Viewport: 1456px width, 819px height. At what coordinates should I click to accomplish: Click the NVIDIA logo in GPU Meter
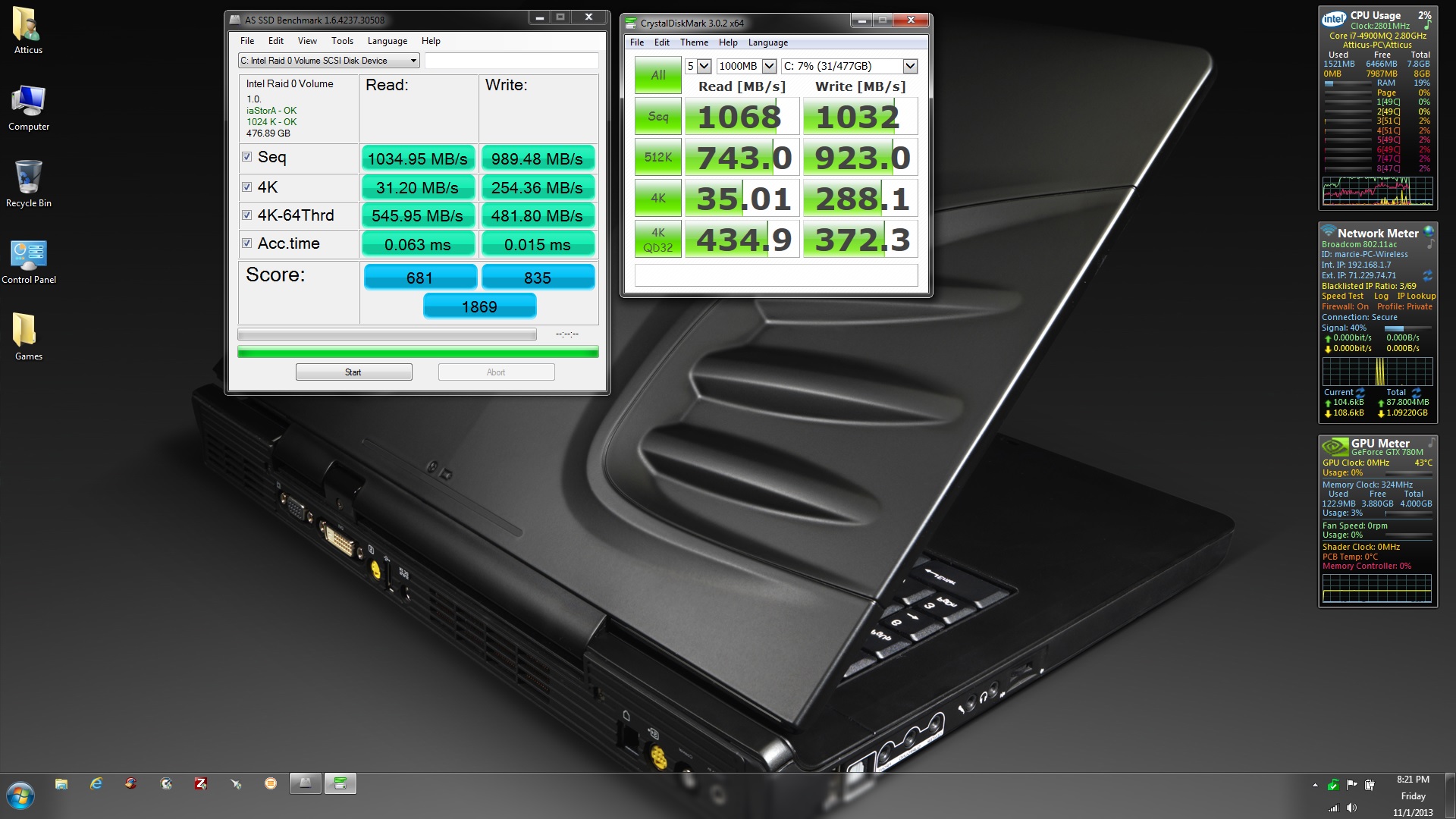[x=1335, y=447]
